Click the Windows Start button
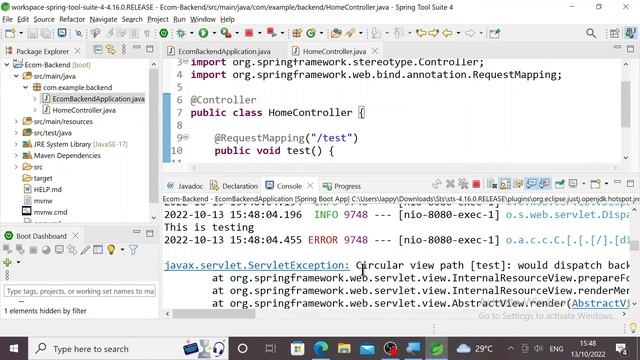The width and height of the screenshot is (640, 360). 13,349
